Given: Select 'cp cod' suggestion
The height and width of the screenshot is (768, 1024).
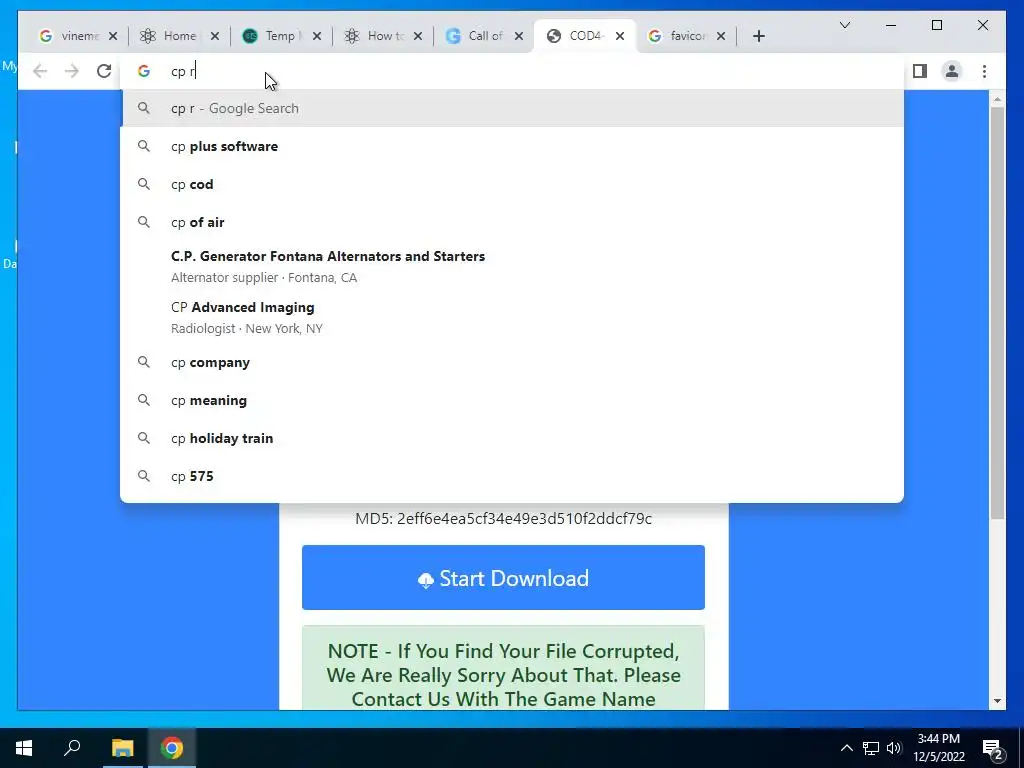Looking at the screenshot, I should [x=513, y=184].
